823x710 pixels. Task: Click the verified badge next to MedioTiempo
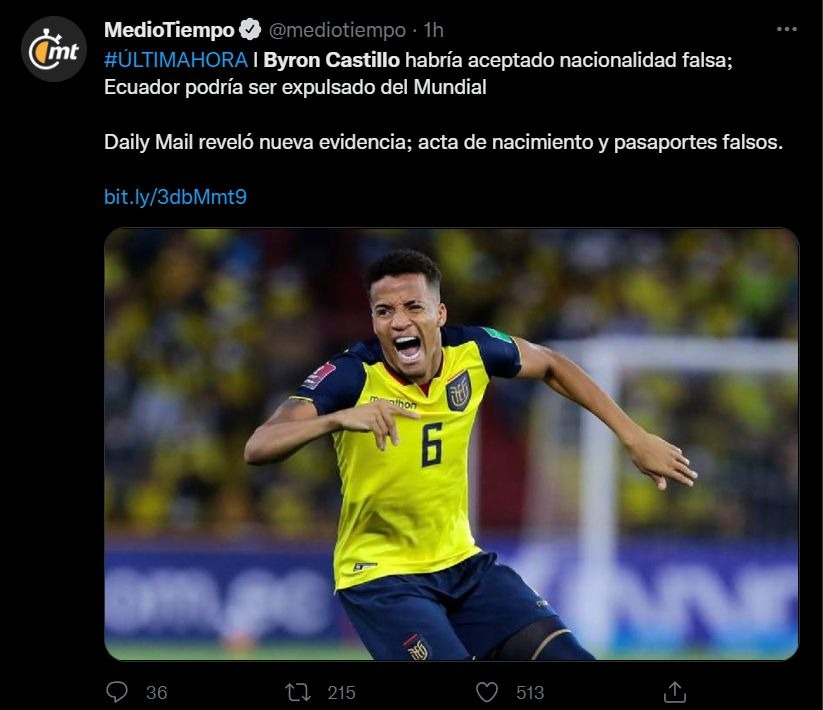pyautogui.click(x=250, y=30)
